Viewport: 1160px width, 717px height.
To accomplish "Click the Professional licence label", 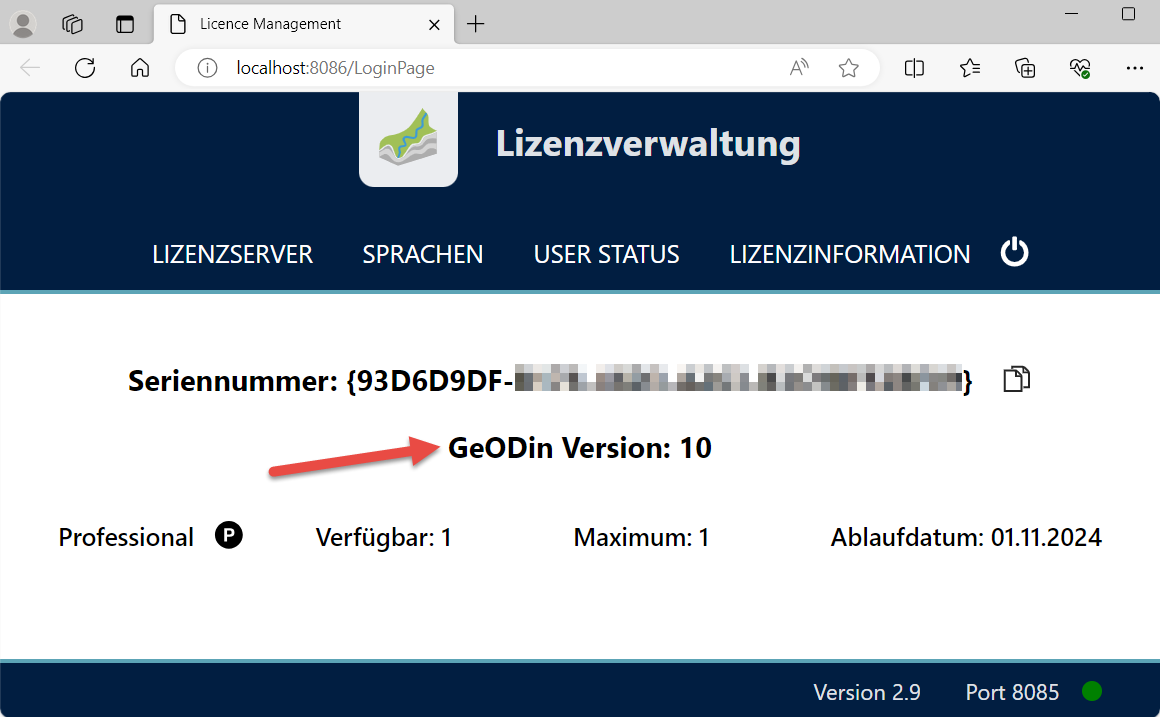I will pyautogui.click(x=126, y=537).
